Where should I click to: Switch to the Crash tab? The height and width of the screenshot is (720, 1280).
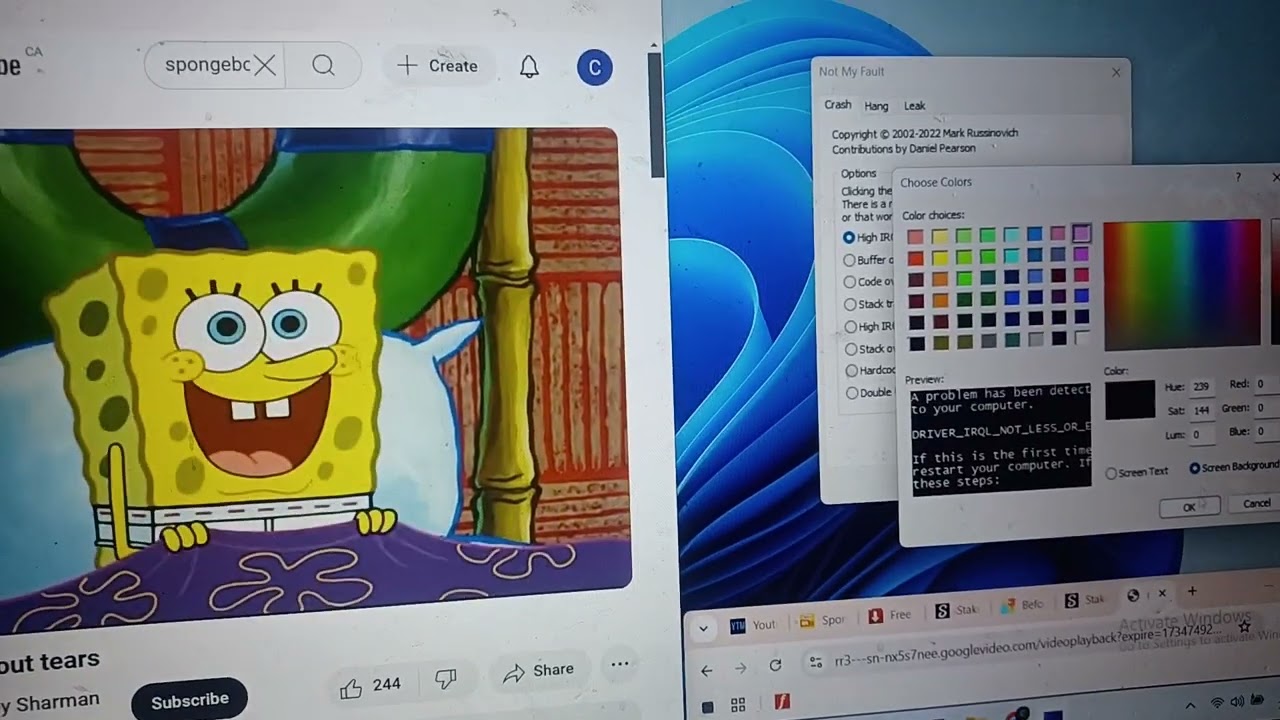[x=838, y=105]
